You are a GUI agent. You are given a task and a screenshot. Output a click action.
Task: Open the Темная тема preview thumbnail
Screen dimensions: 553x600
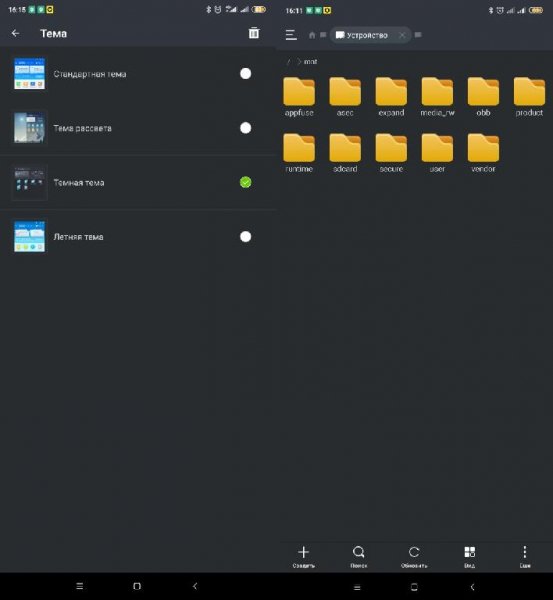pos(29,182)
